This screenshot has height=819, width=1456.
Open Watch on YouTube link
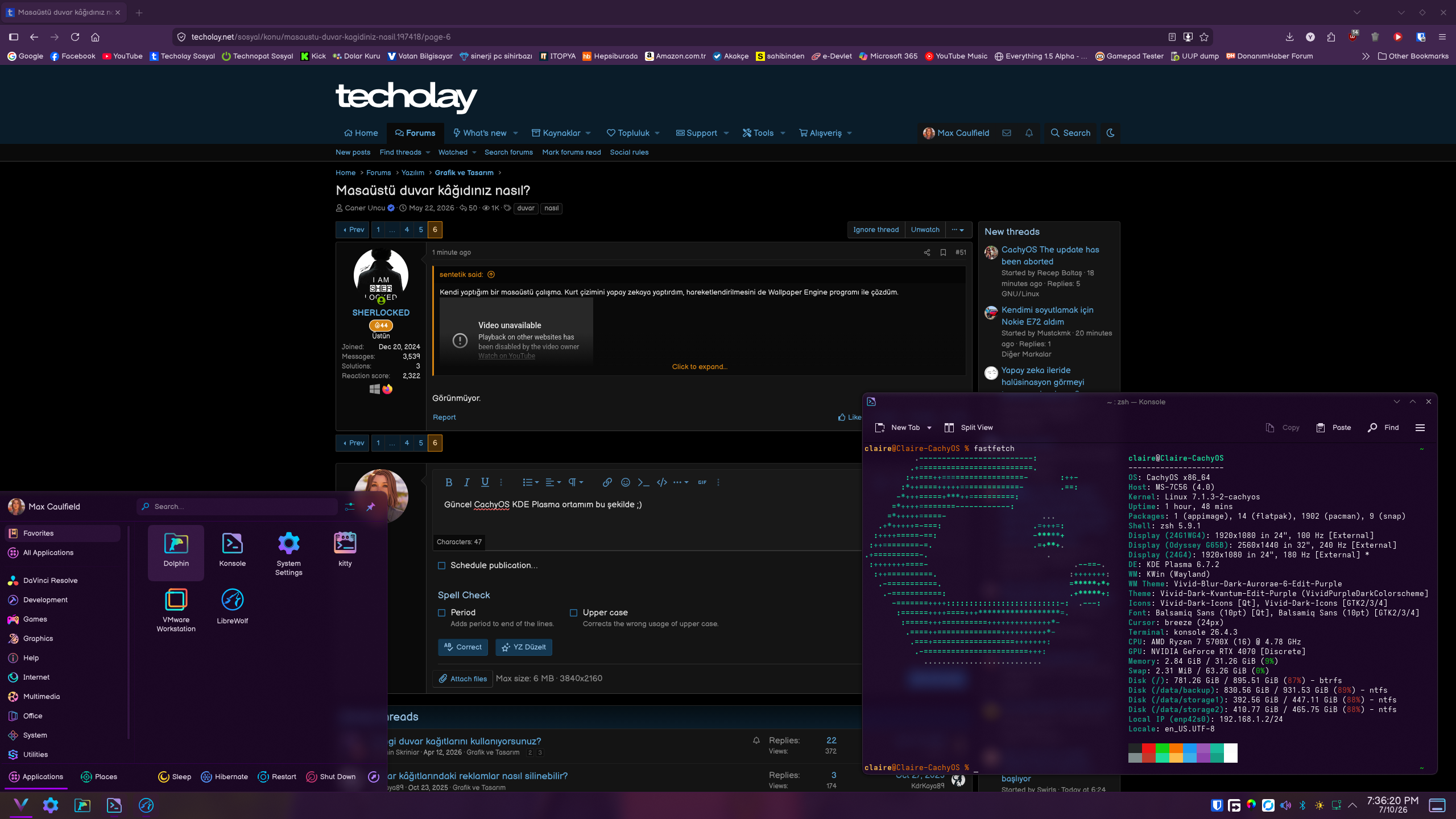[506, 356]
